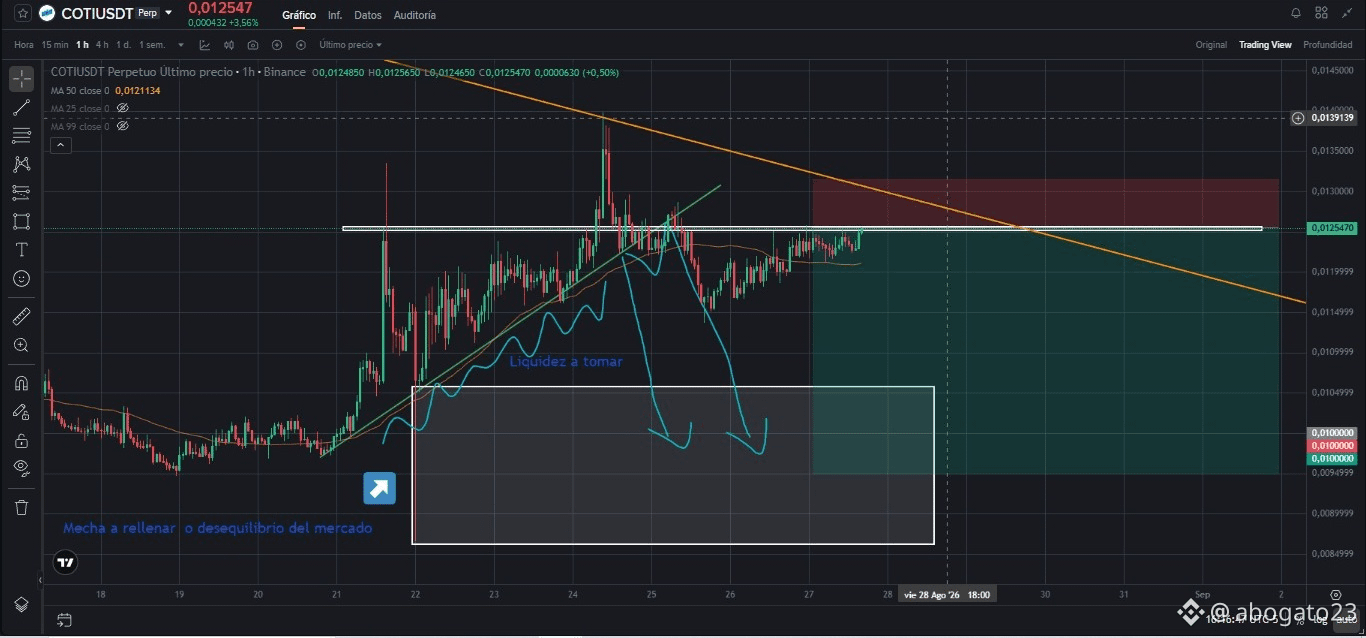This screenshot has width=1366, height=638.
Task: Select the trend line drawing tool
Action: (21, 108)
